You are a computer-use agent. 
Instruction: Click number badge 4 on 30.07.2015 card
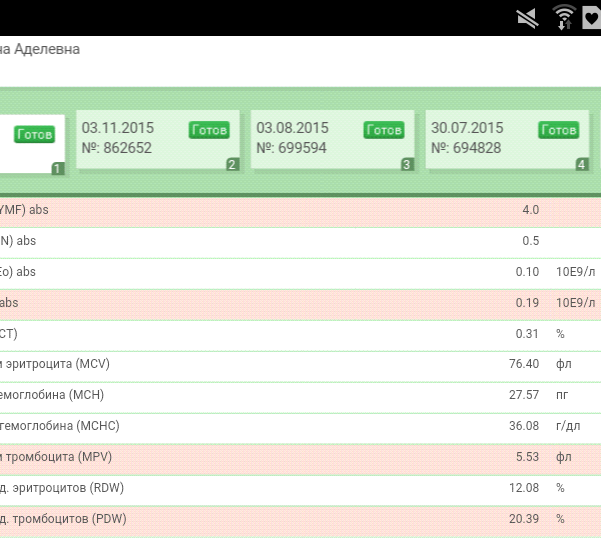[x=582, y=164]
